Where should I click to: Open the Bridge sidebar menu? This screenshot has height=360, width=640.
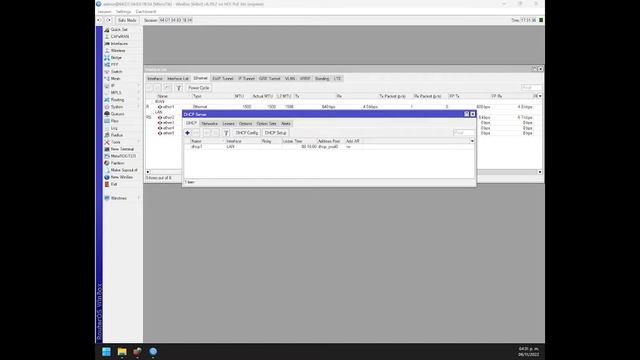point(116,58)
